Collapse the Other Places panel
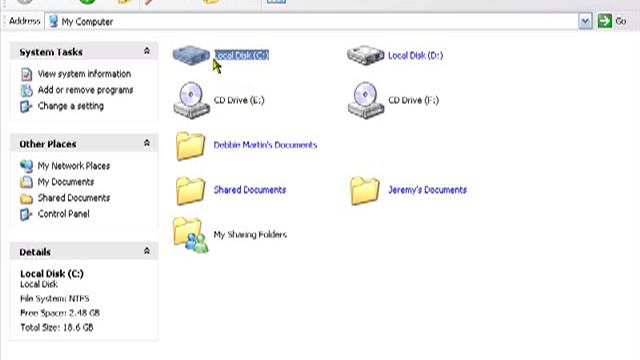Viewport: 640px width, 360px height. coord(147,143)
